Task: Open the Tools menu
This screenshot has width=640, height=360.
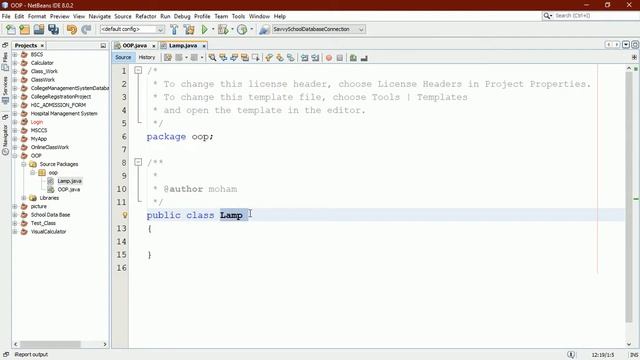Action: [x=238, y=16]
